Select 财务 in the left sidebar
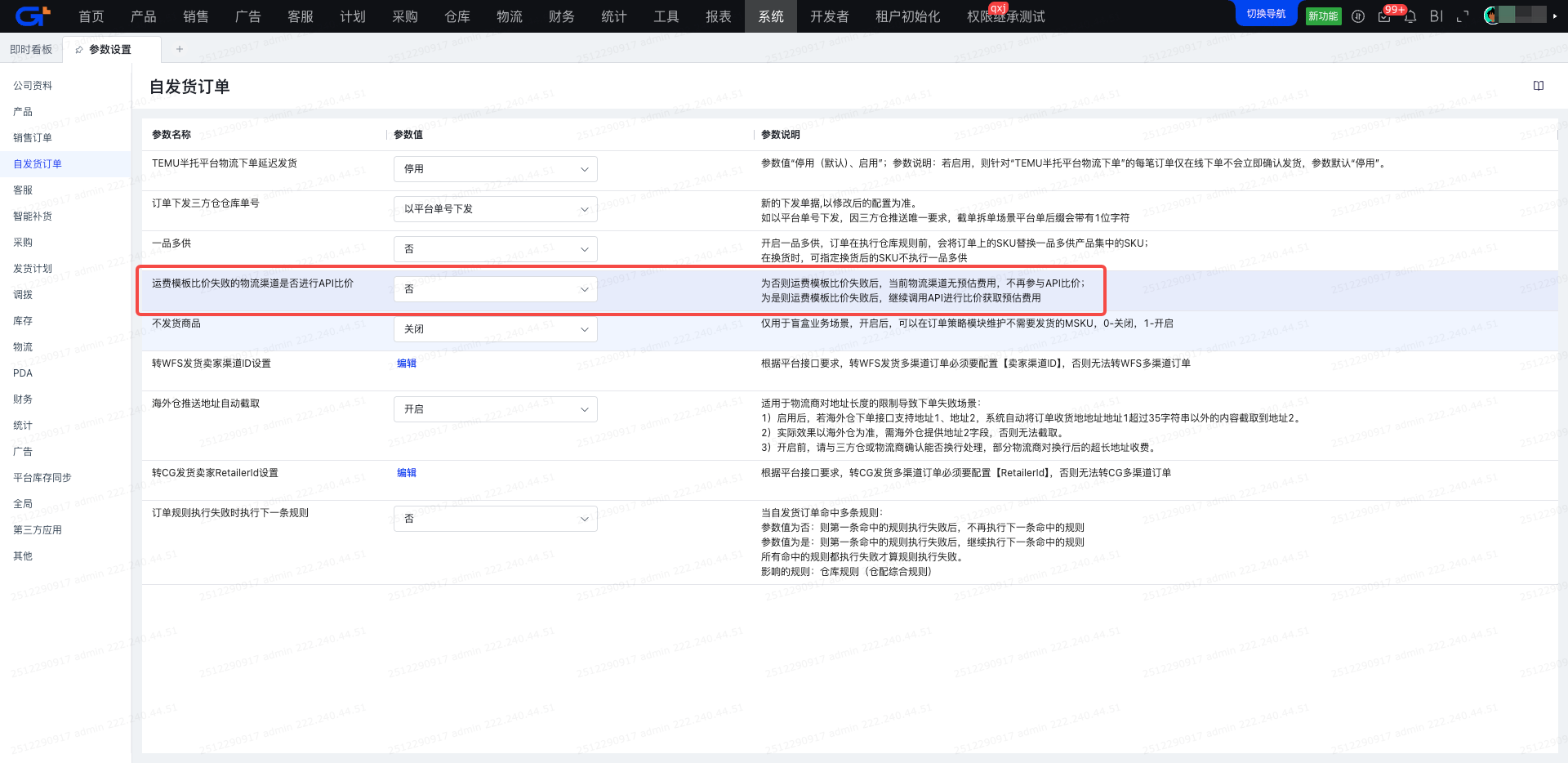Viewport: 1568px width, 763px height. coord(65,399)
